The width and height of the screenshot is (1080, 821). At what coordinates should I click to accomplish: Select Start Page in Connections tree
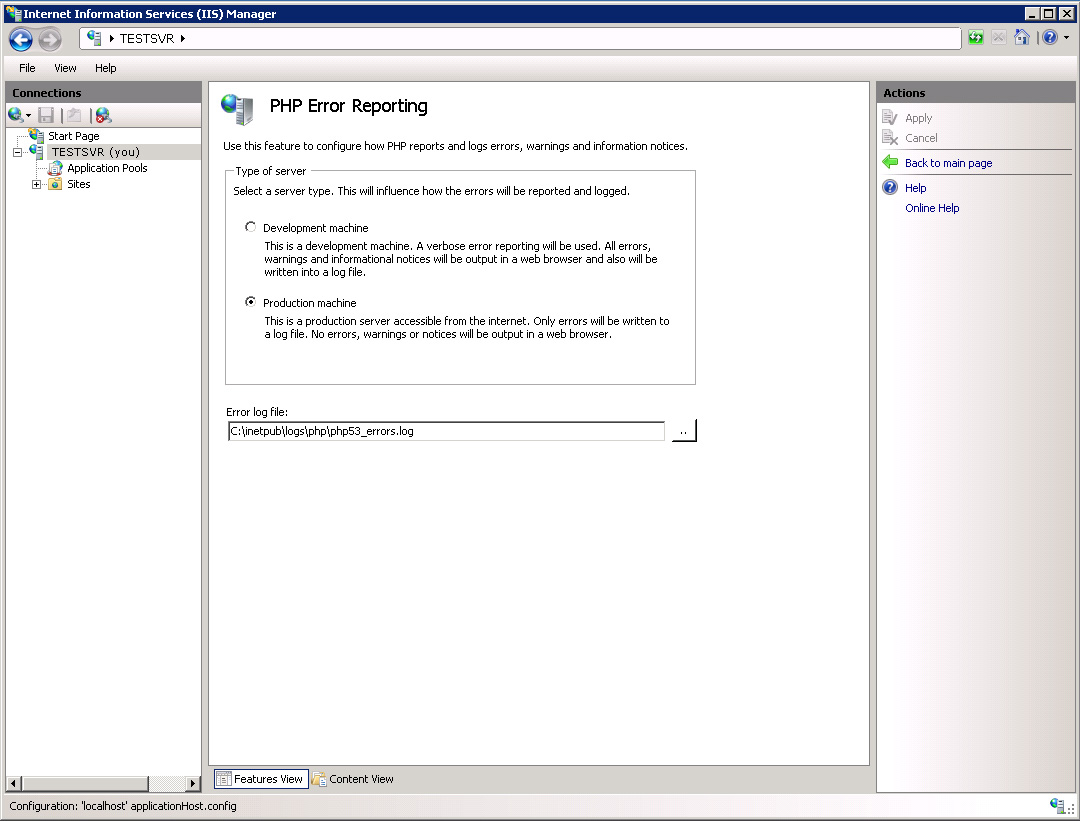tap(74, 136)
